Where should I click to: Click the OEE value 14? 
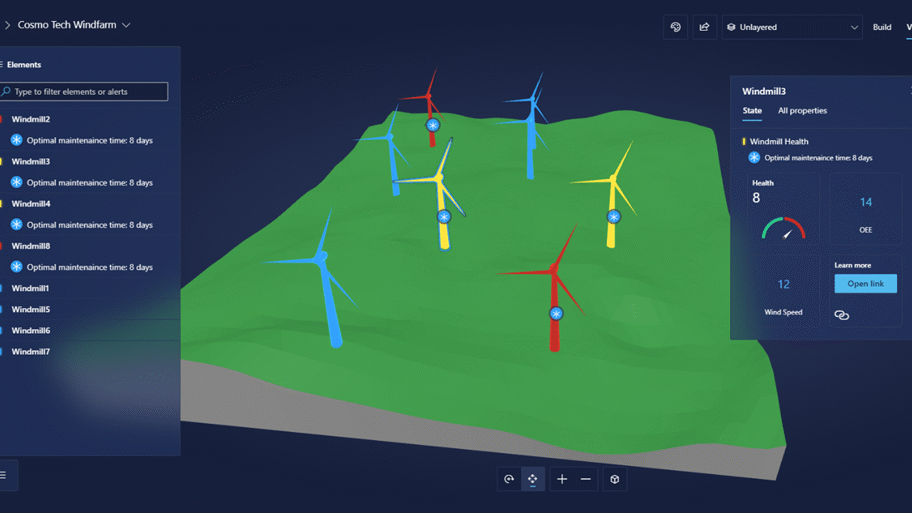coord(865,202)
